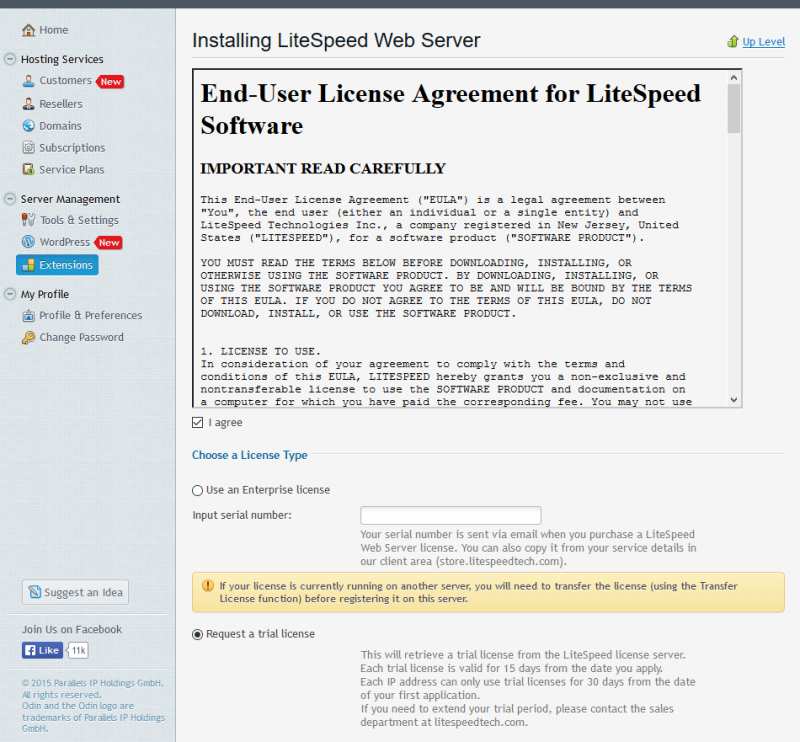Click the Choose a License Type heading
800x742 pixels.
tap(249, 455)
